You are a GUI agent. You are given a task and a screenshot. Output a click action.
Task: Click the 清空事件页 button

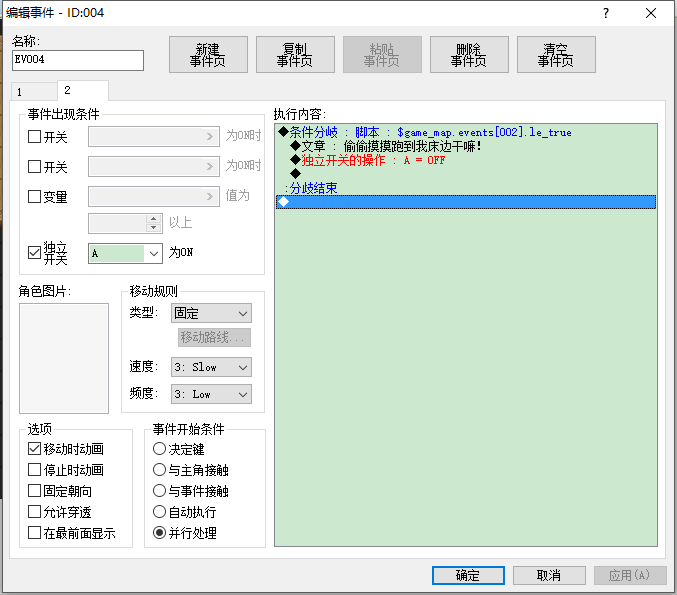(556, 54)
